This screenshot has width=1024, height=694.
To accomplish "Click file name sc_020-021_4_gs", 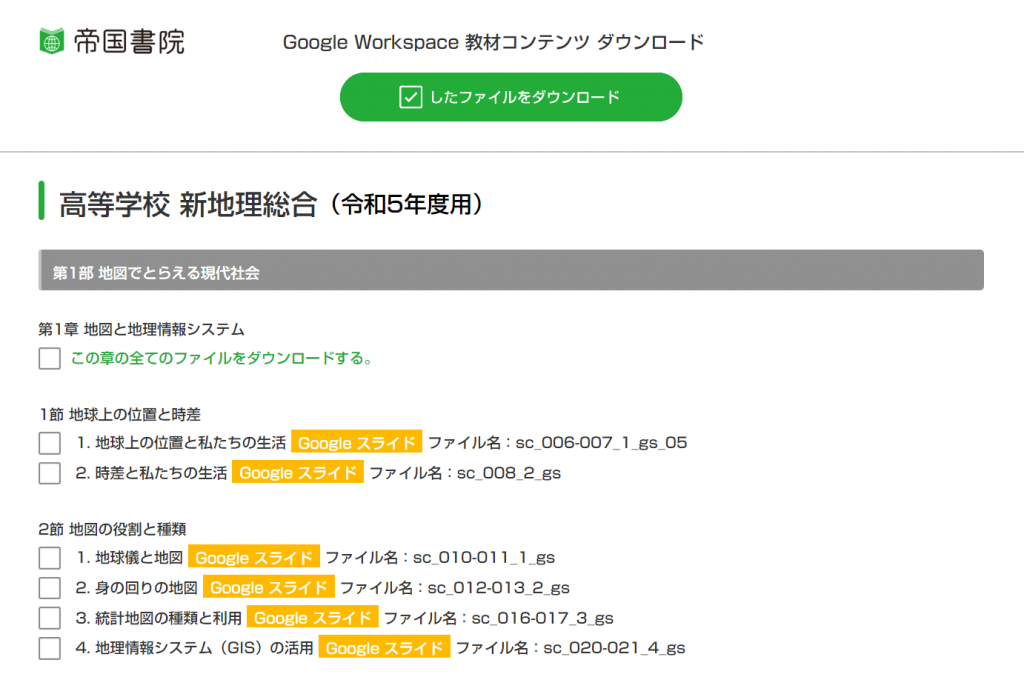I will [615, 648].
